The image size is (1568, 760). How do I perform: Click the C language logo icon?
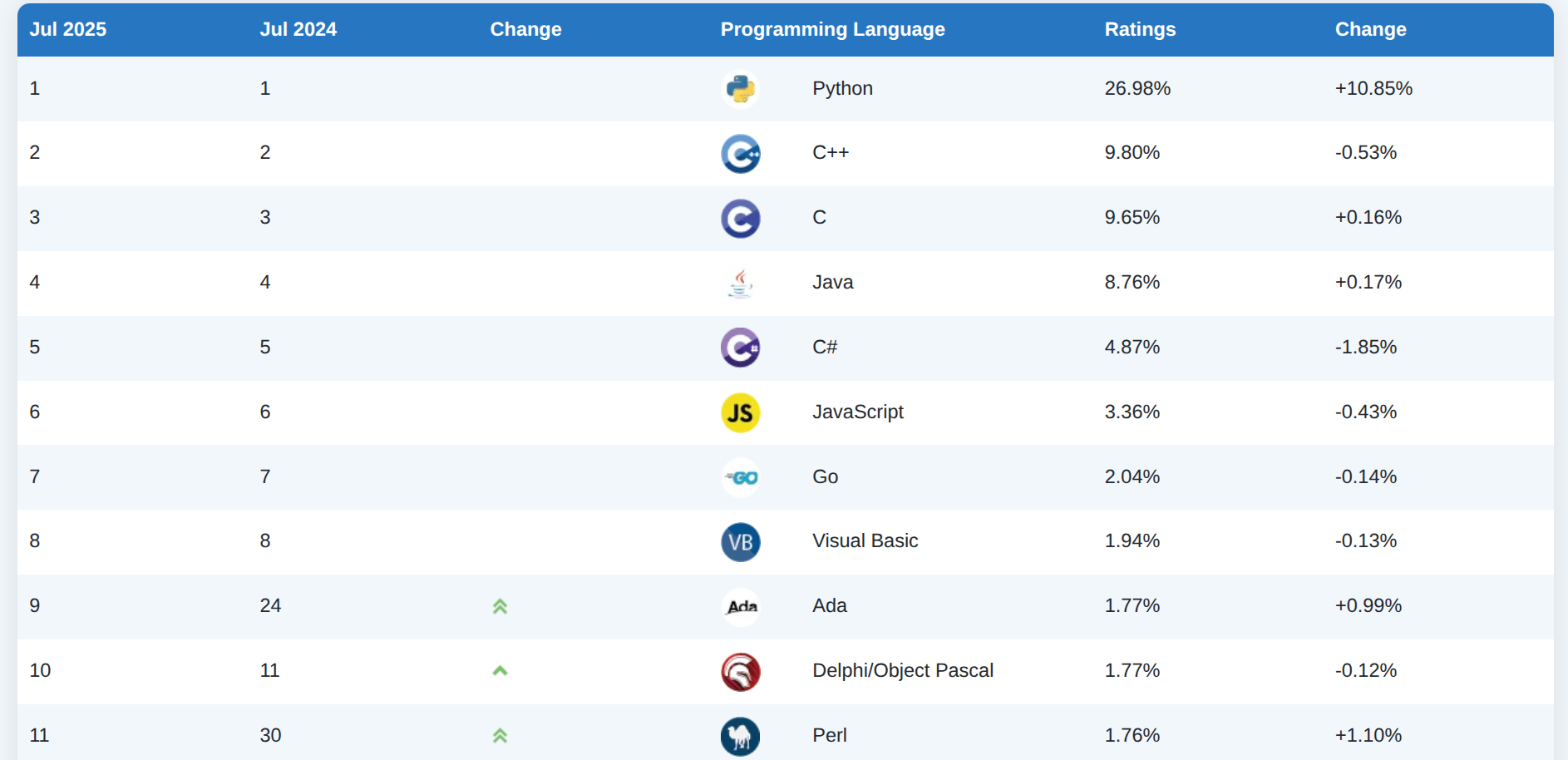(740, 219)
